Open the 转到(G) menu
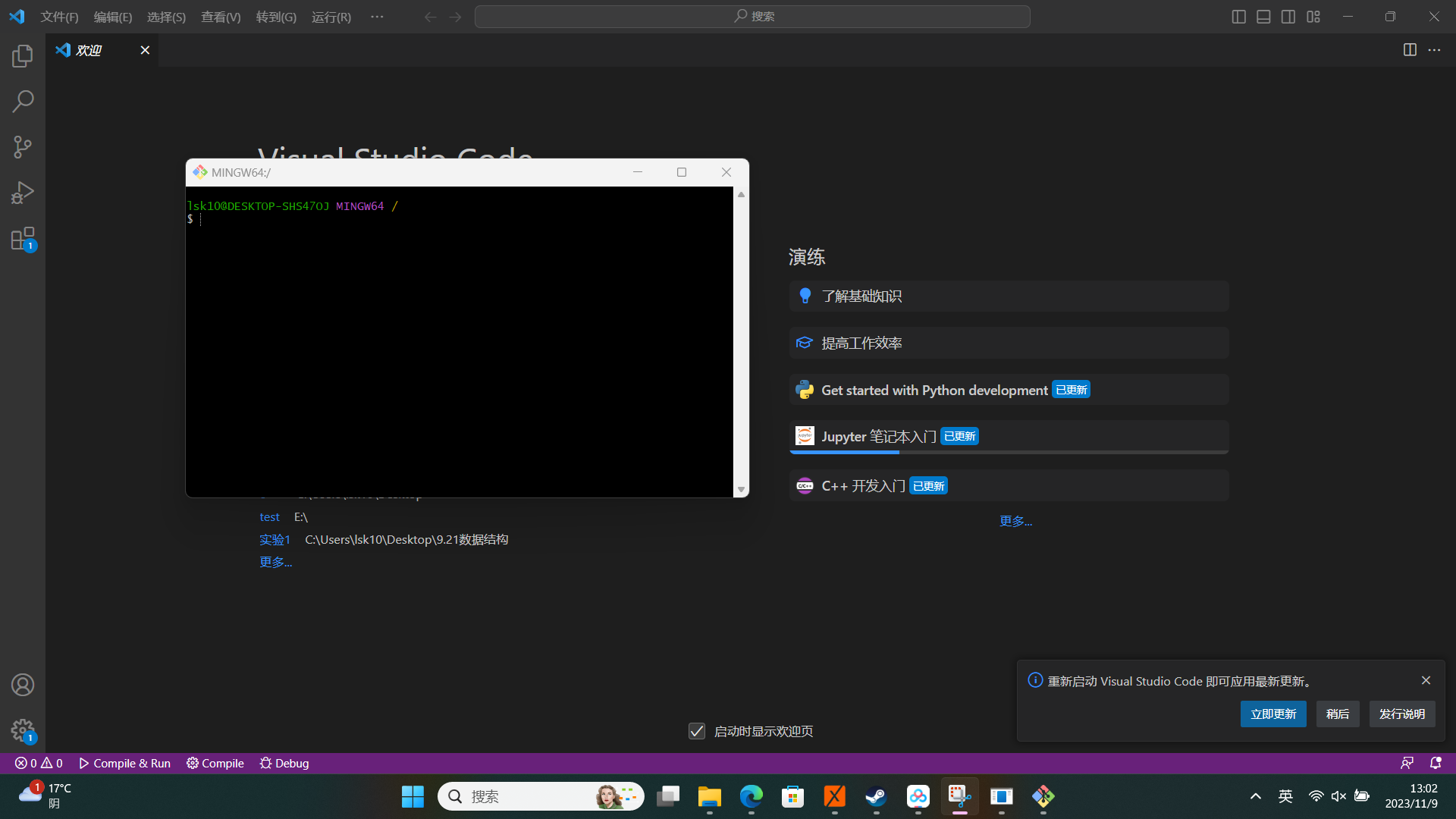1456x819 pixels. point(276,17)
